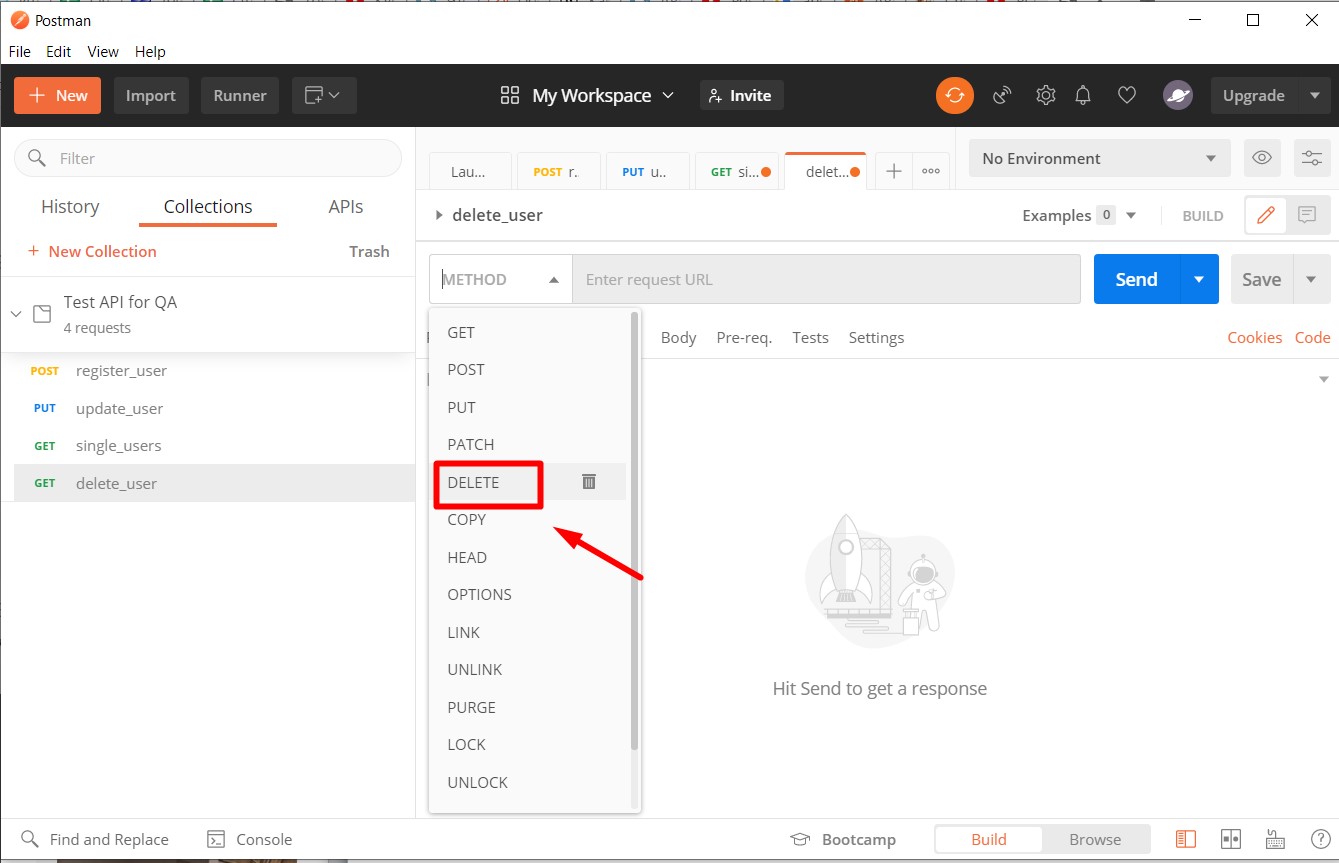Click the orange sync icon

(954, 95)
